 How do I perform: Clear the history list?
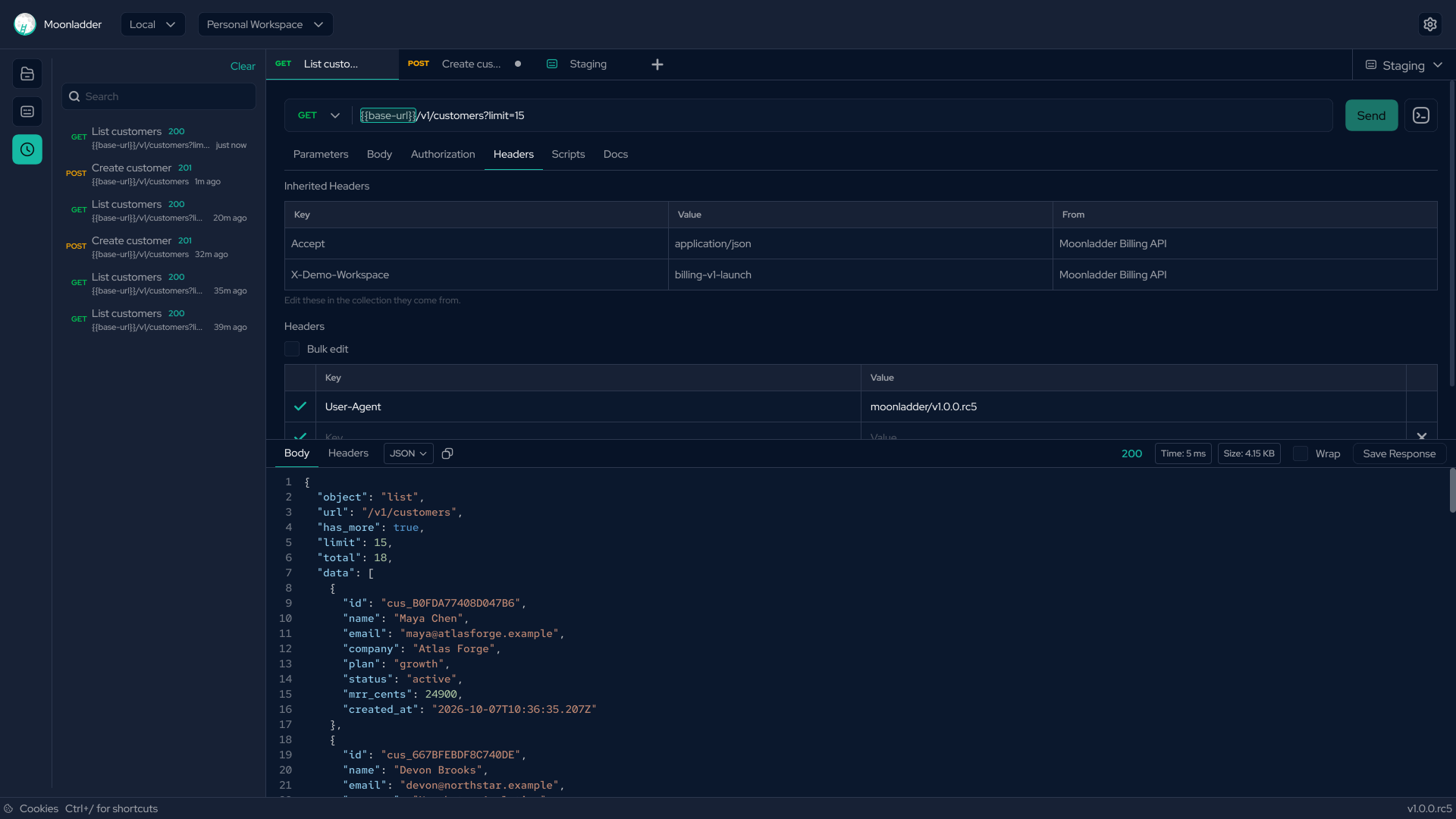click(x=243, y=66)
